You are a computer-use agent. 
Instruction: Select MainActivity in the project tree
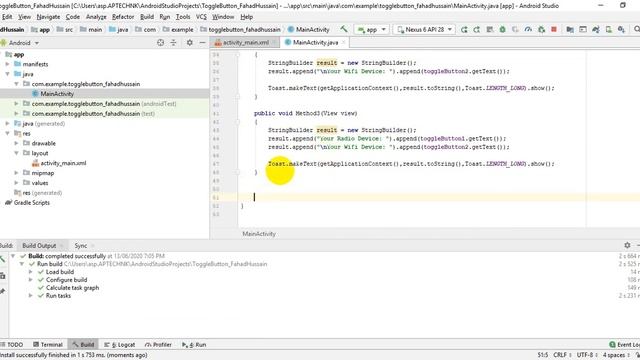[x=57, y=94]
